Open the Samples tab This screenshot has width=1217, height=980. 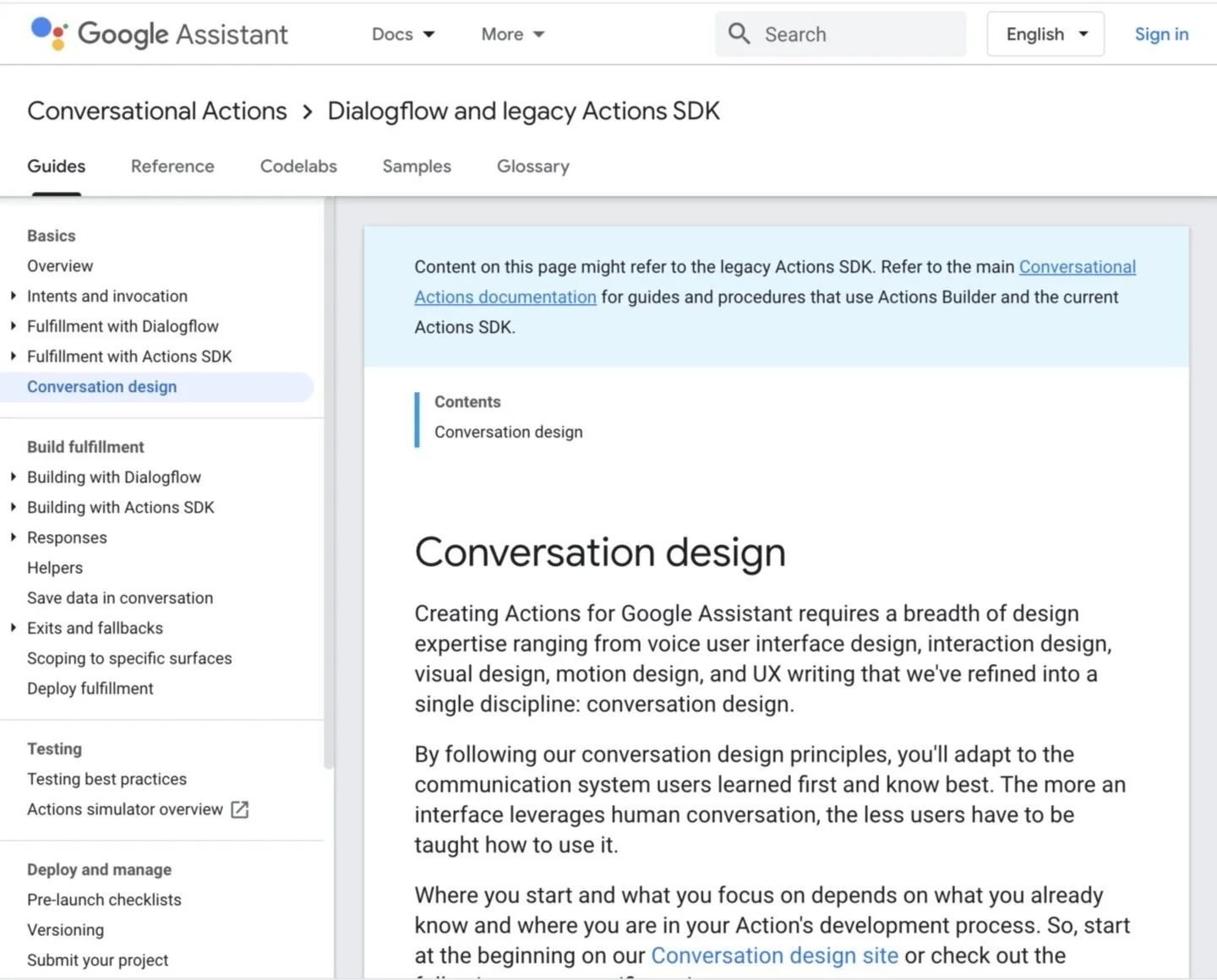pyautogui.click(x=417, y=166)
